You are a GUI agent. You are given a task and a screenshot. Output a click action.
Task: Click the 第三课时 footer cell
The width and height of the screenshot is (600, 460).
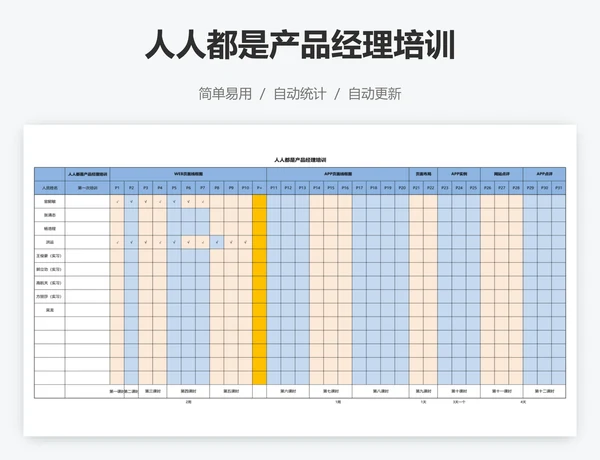click(x=153, y=391)
